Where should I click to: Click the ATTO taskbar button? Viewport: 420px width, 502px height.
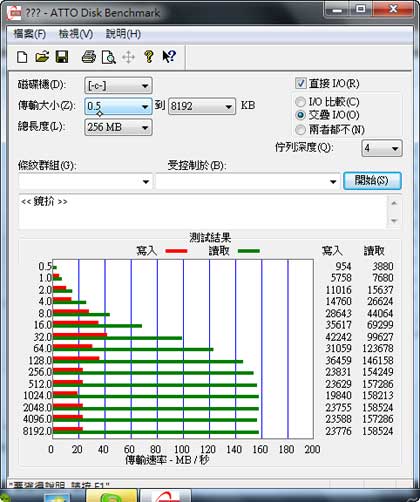(x=165, y=496)
